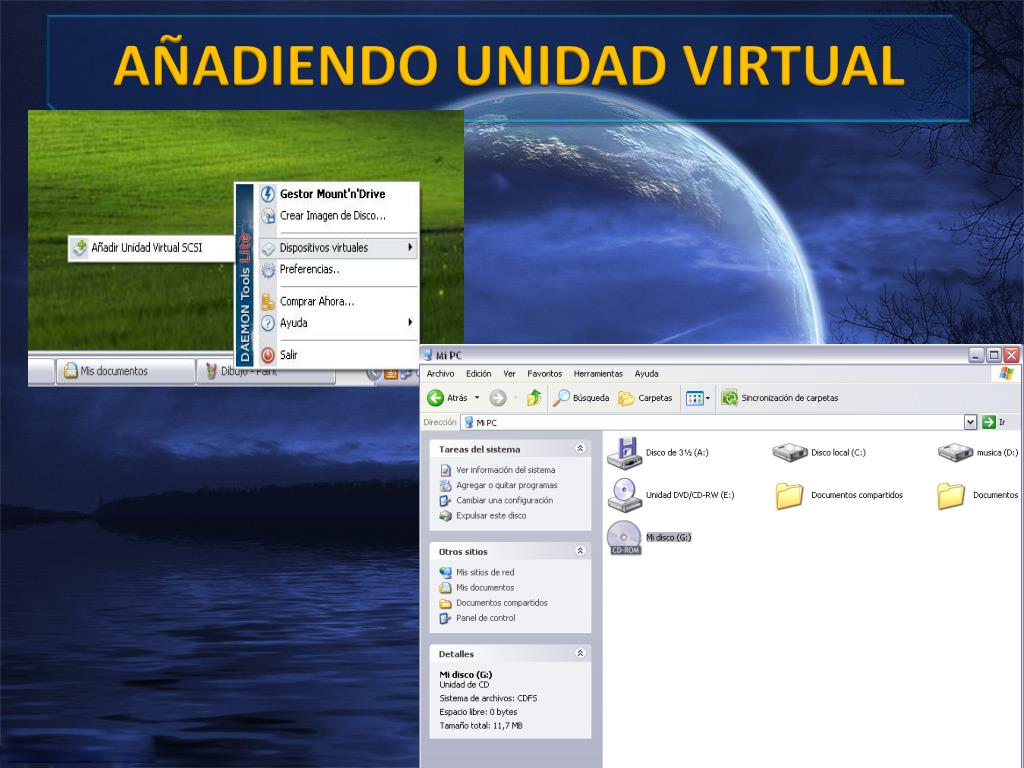The image size is (1024, 768).
Task: Click Expulsar este disco link
Action: [x=491, y=515]
